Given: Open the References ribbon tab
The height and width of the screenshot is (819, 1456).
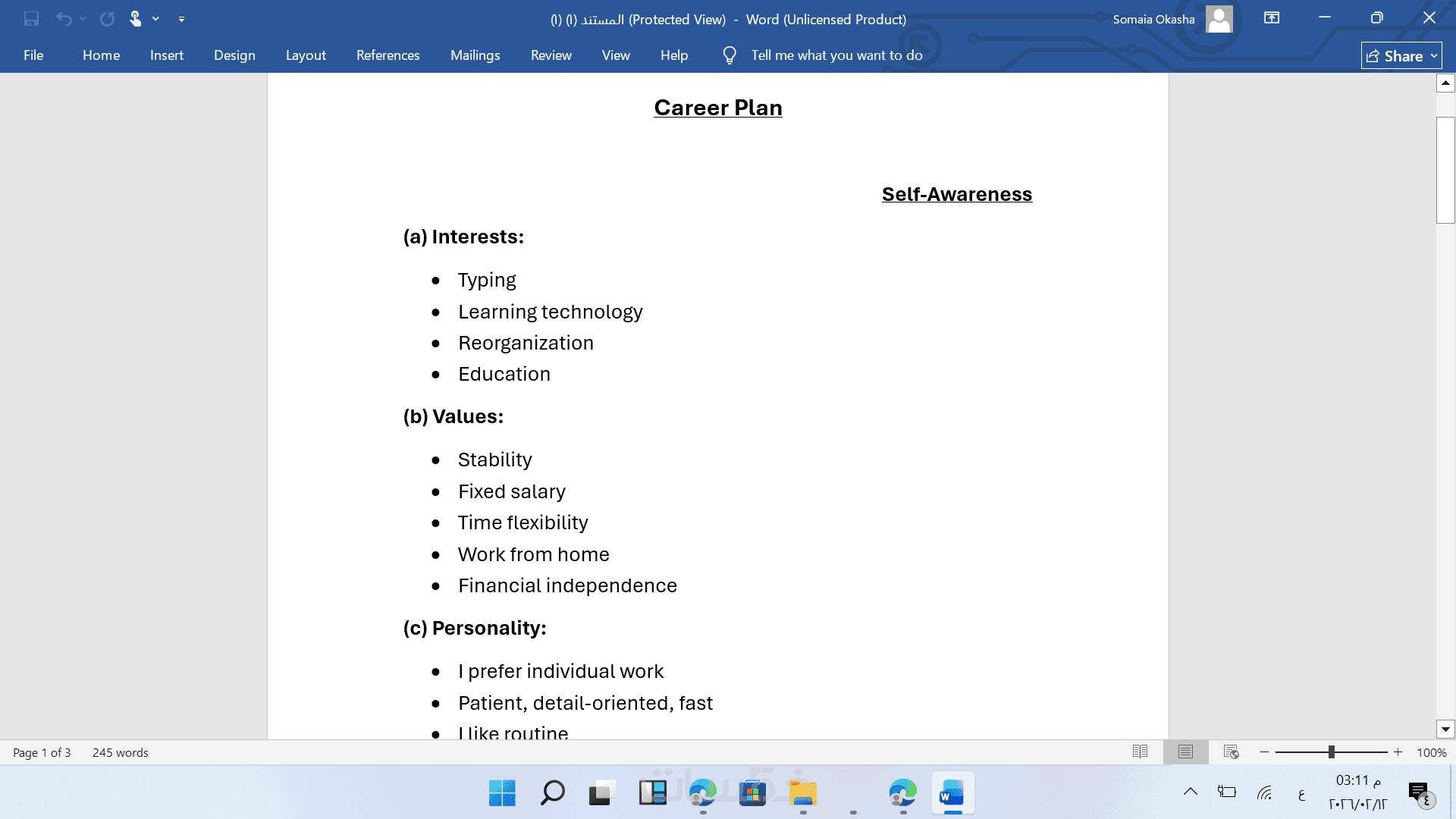Looking at the screenshot, I should tap(388, 55).
